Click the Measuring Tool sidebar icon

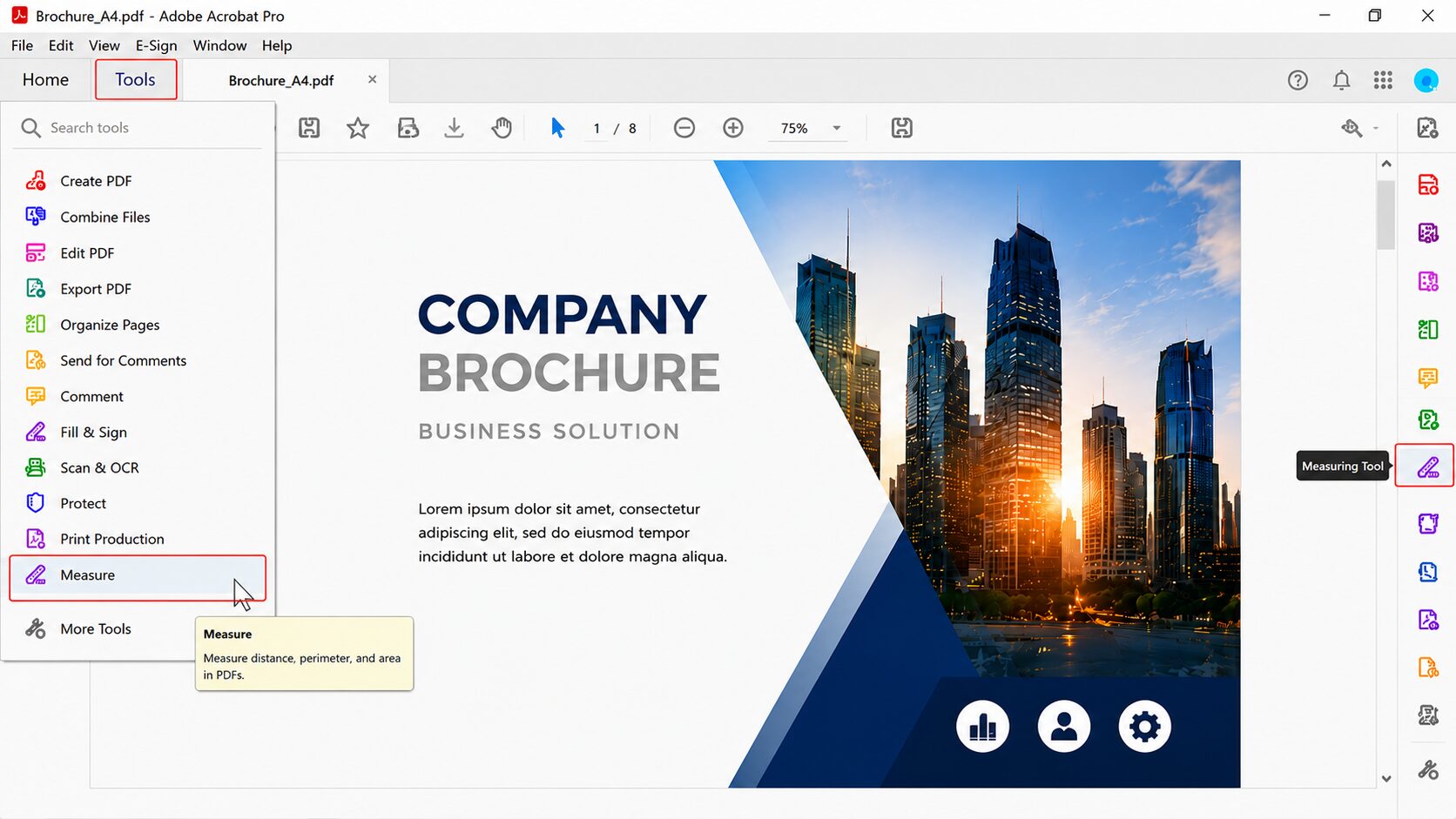(x=1427, y=467)
